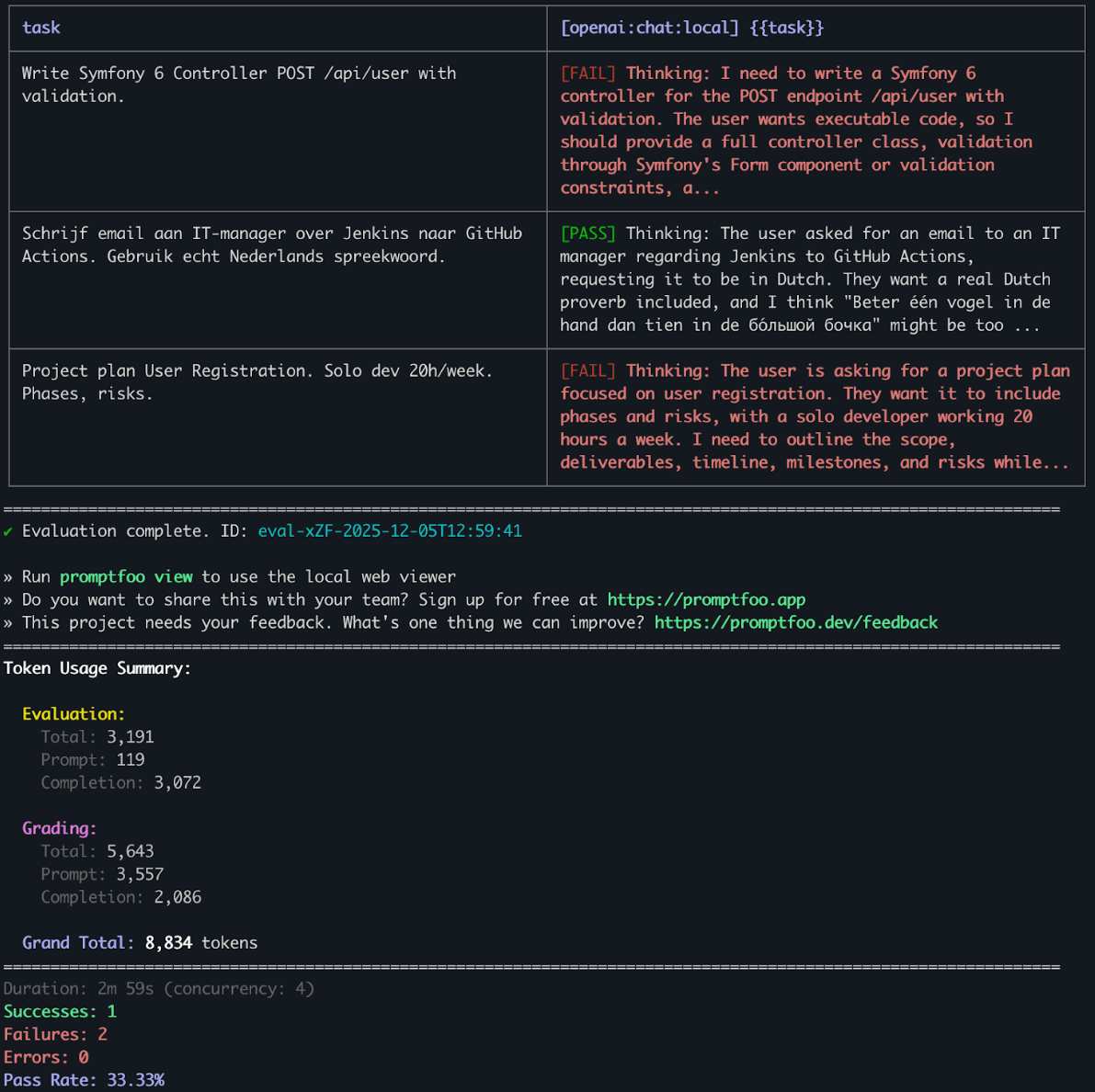Click the "promptfoo view" command text

[126, 577]
